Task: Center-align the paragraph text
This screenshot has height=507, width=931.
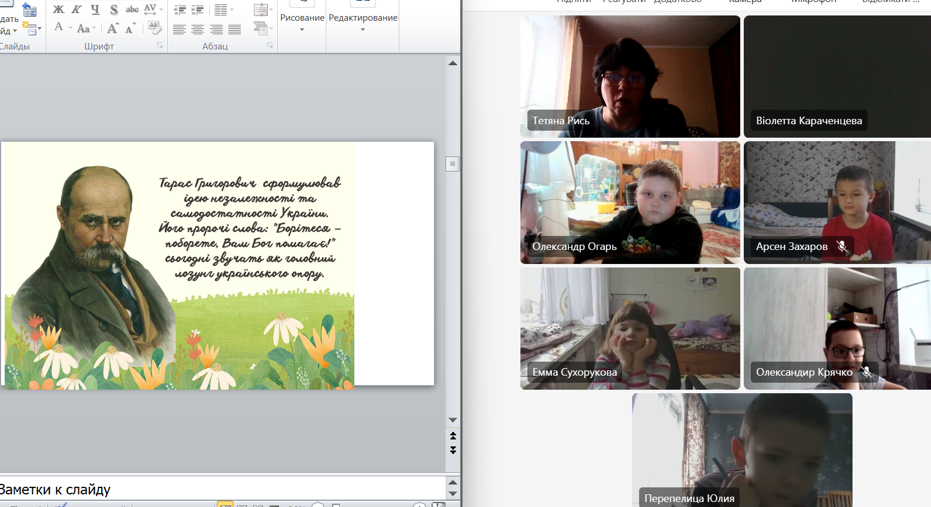Action: pos(197,30)
